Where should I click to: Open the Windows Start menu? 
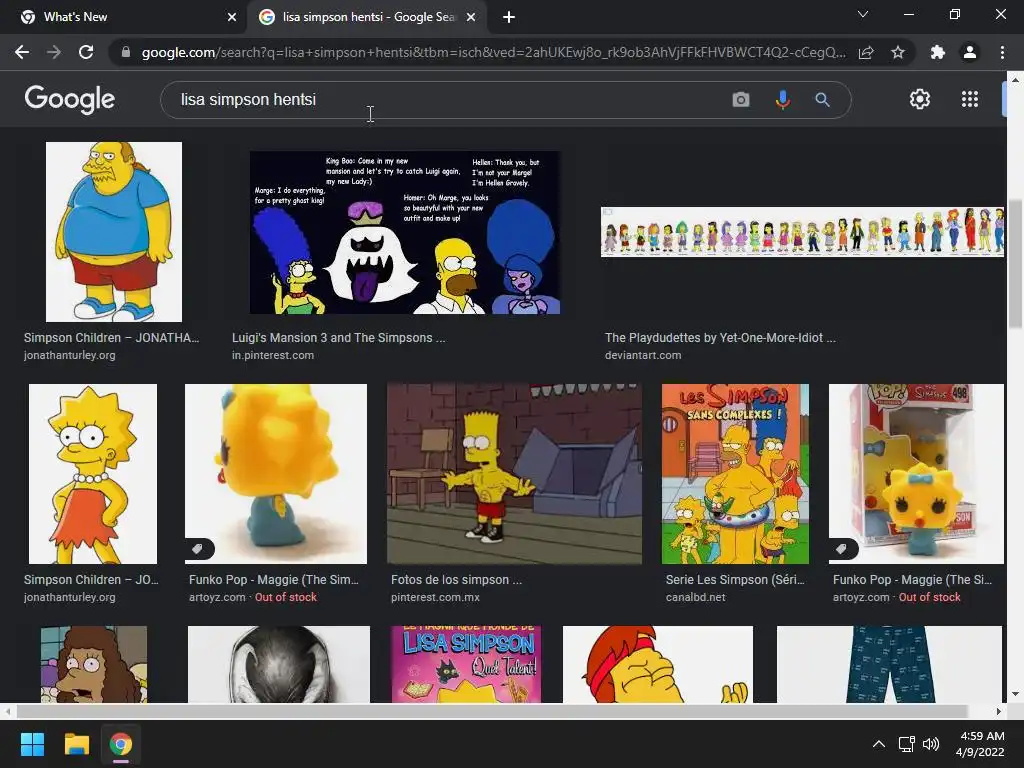[32, 744]
